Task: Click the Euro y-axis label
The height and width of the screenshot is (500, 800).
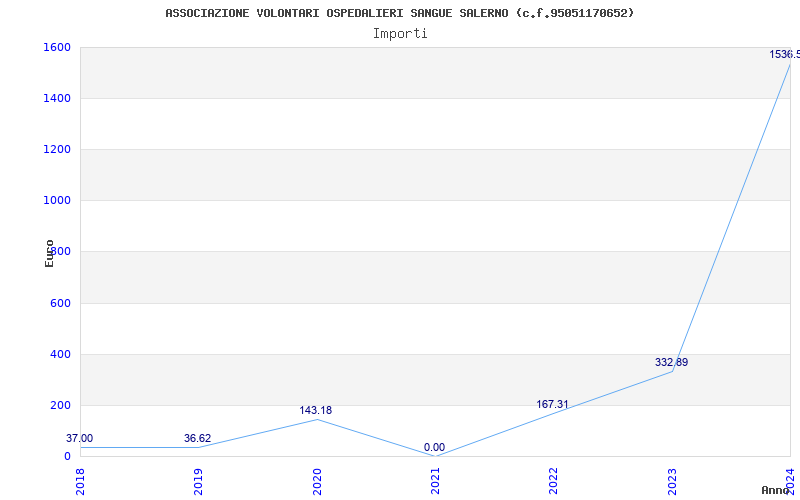Action: [x=49, y=252]
